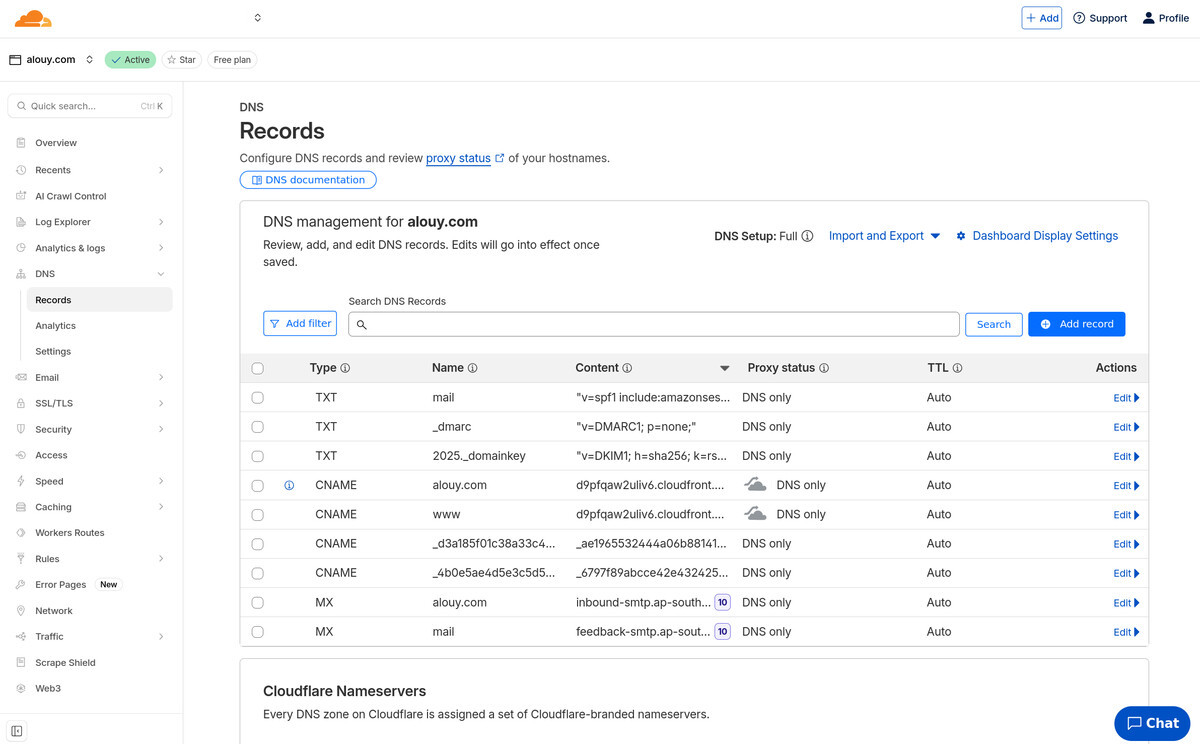Screen dimensions: 1200x744
Task: Star the alouy.com domain
Action: coord(181,60)
